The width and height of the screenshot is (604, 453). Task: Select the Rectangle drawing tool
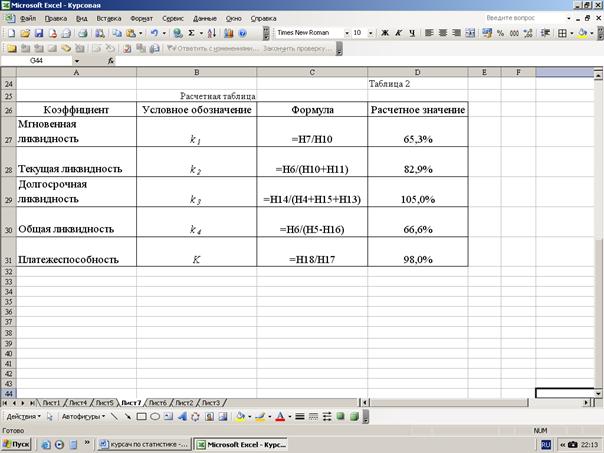pyautogui.click(x=141, y=415)
